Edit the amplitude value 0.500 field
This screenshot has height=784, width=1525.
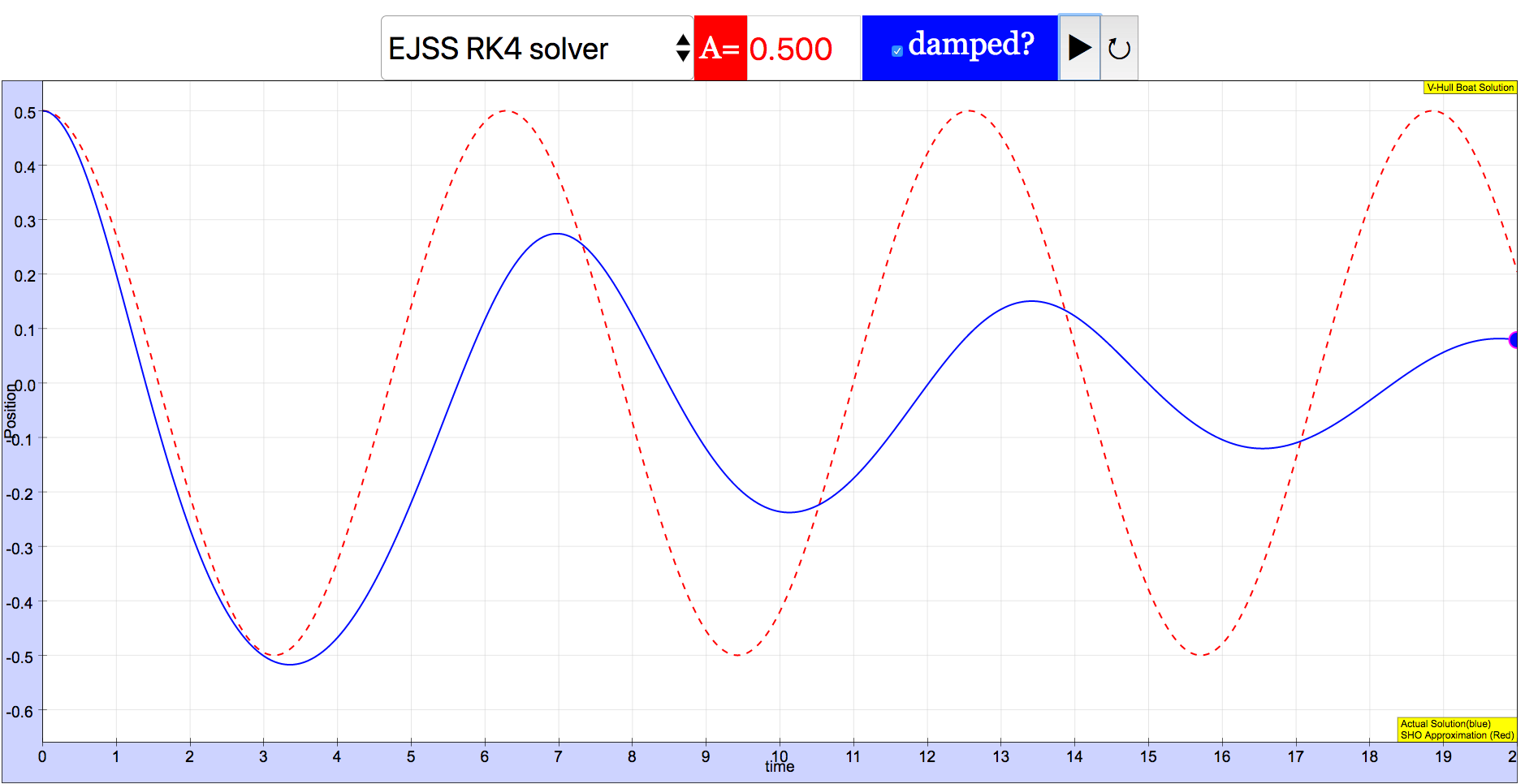(803, 49)
